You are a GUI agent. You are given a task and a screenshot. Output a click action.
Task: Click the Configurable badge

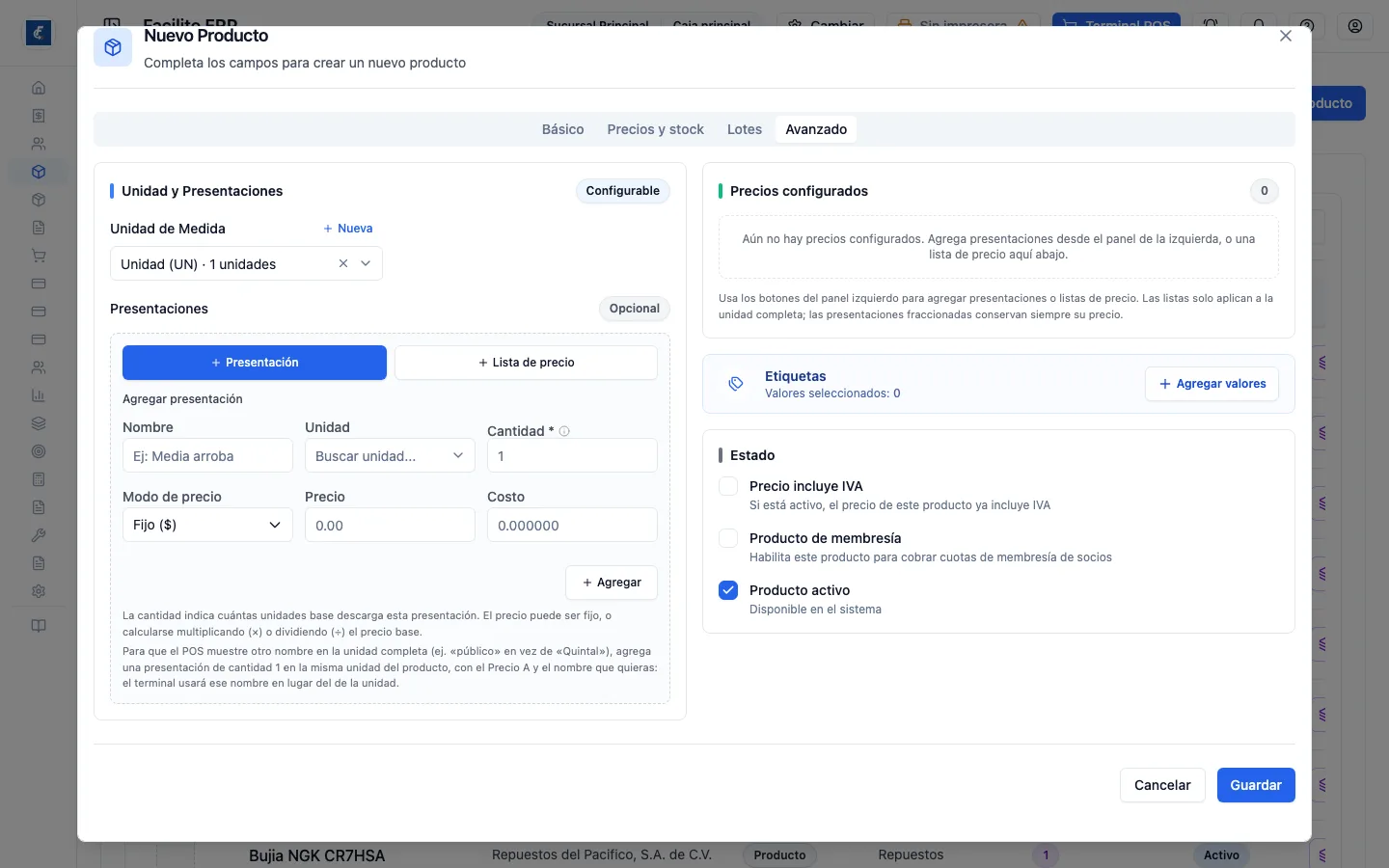click(x=623, y=191)
